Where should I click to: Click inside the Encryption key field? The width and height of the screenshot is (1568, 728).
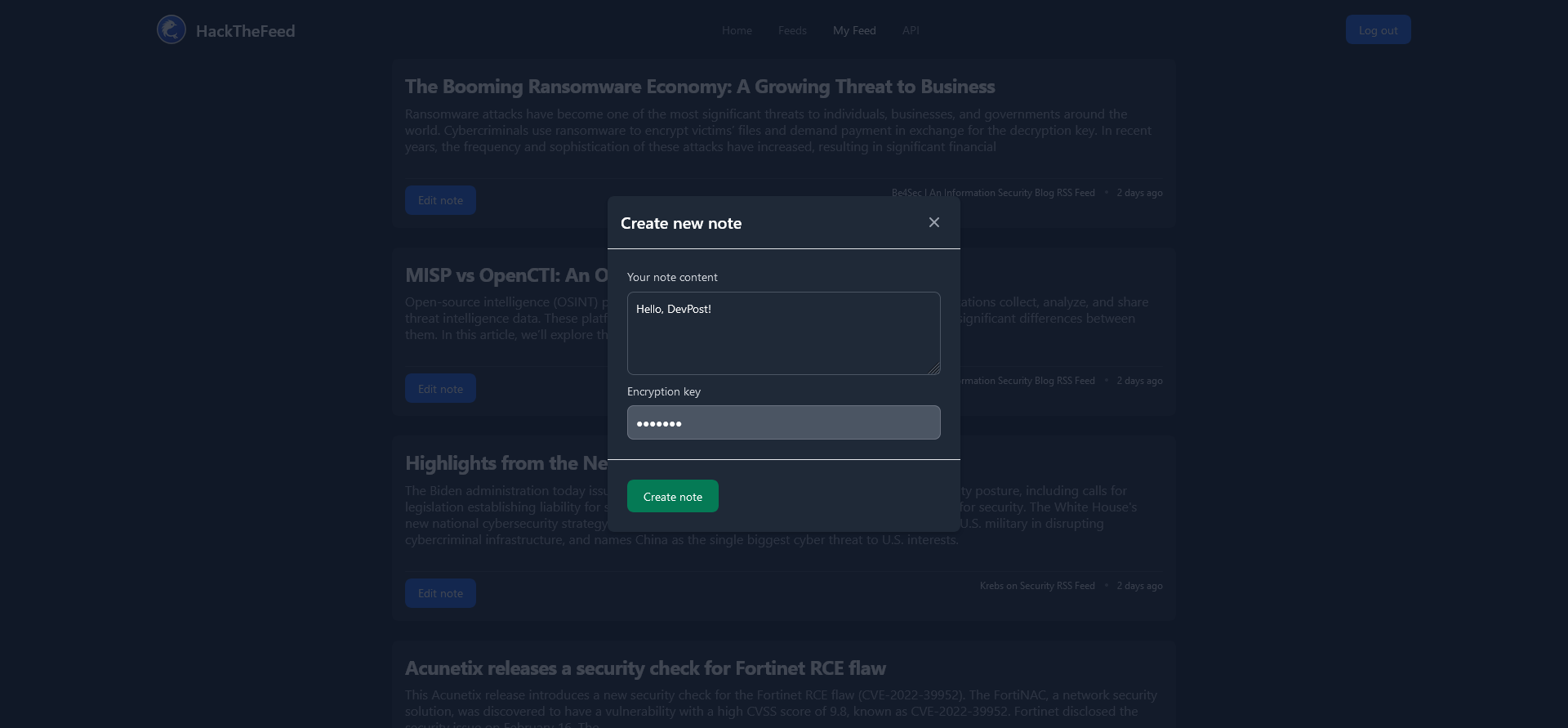click(783, 422)
